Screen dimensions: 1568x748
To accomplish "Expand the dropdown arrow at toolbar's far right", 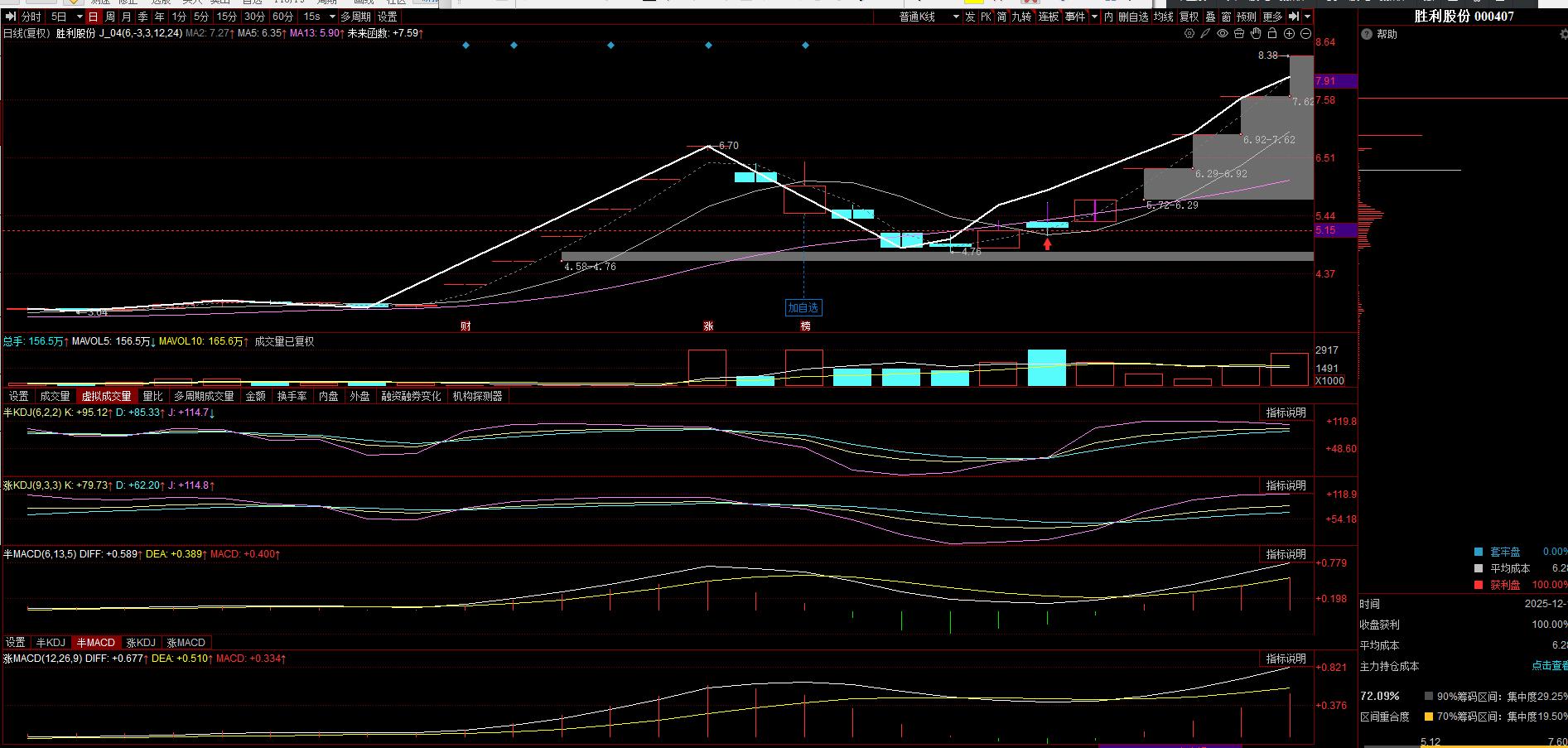I will click(1307, 17).
